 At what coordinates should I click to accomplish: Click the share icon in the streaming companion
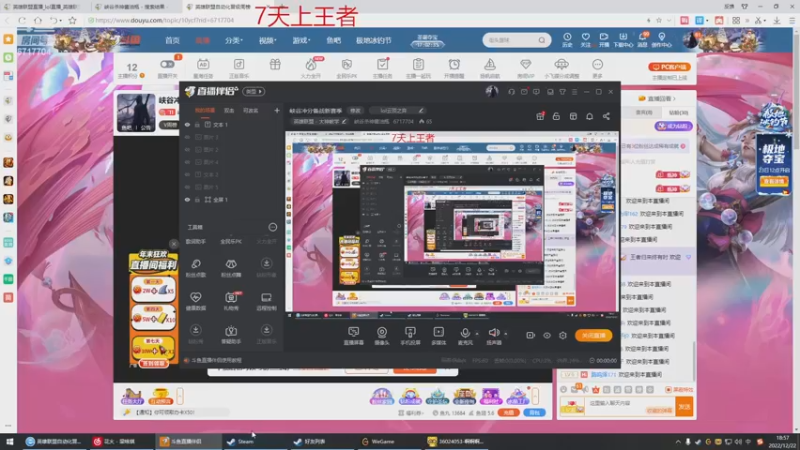(606, 116)
